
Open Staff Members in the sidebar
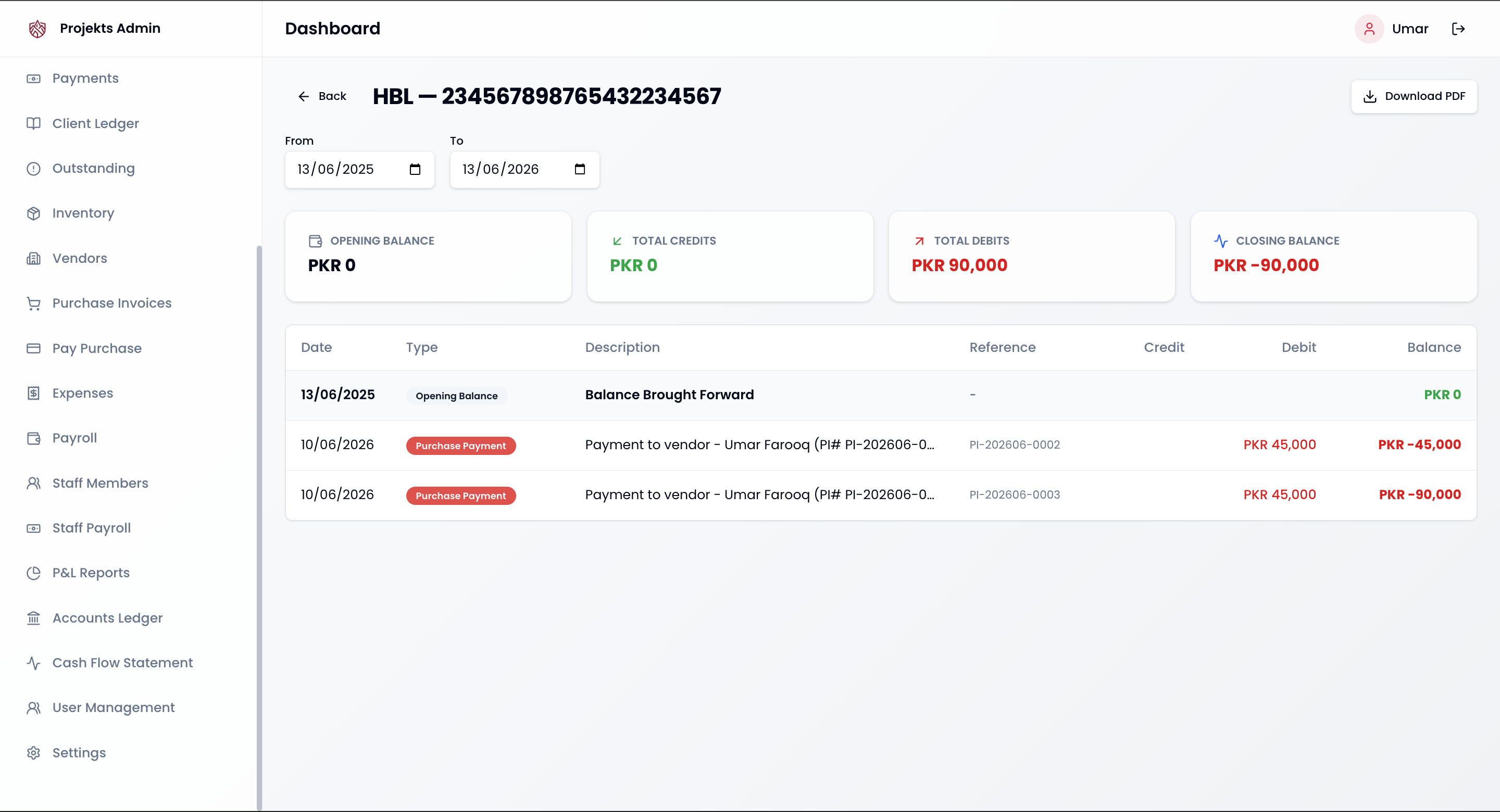coord(100,483)
